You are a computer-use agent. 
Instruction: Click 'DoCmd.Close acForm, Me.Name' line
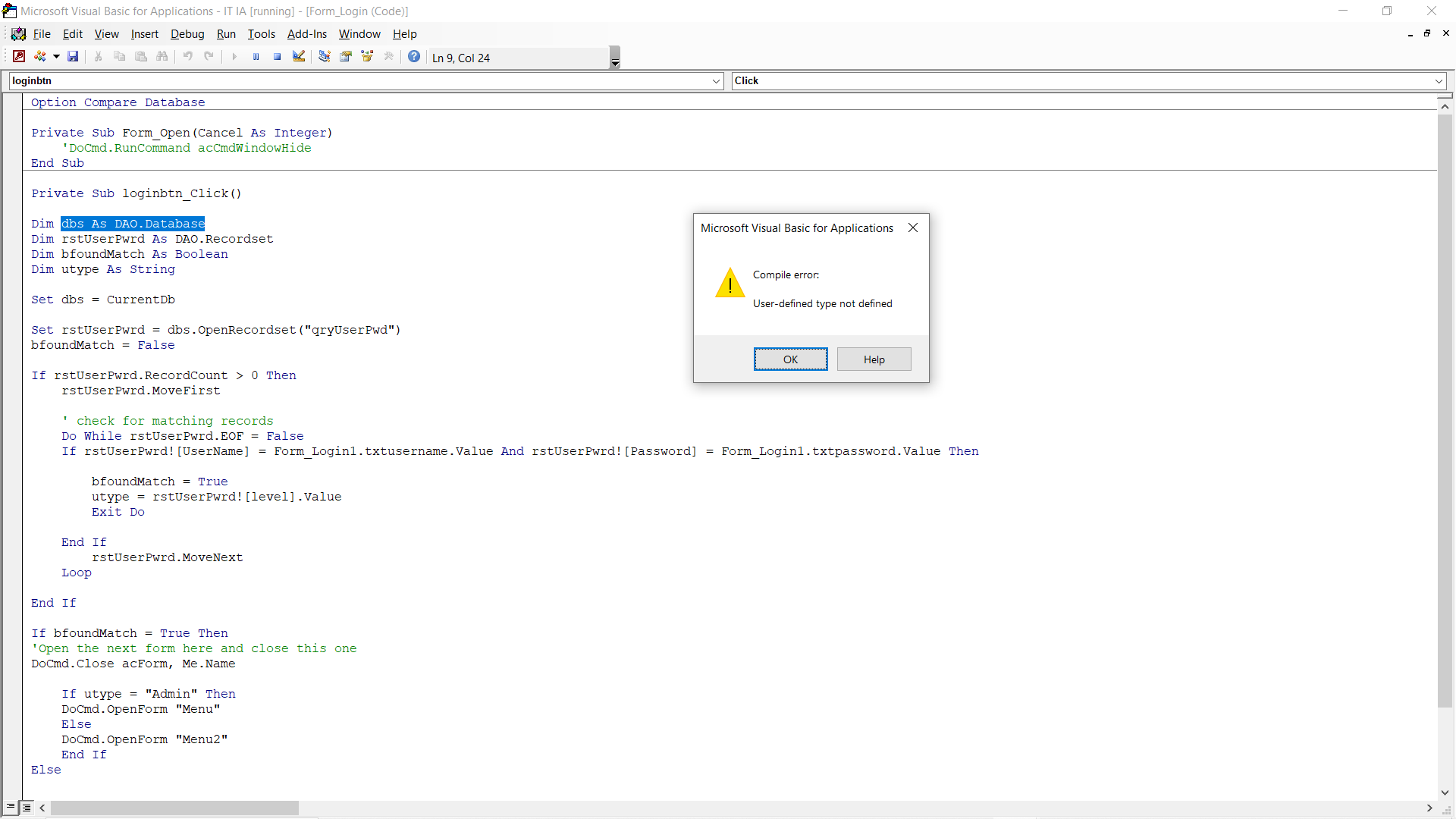[133, 664]
